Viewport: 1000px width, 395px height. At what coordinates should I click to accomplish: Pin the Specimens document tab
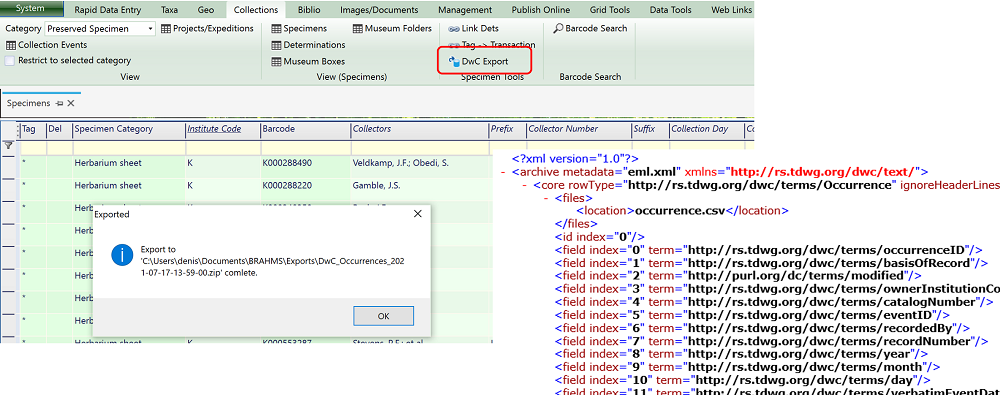pos(59,103)
